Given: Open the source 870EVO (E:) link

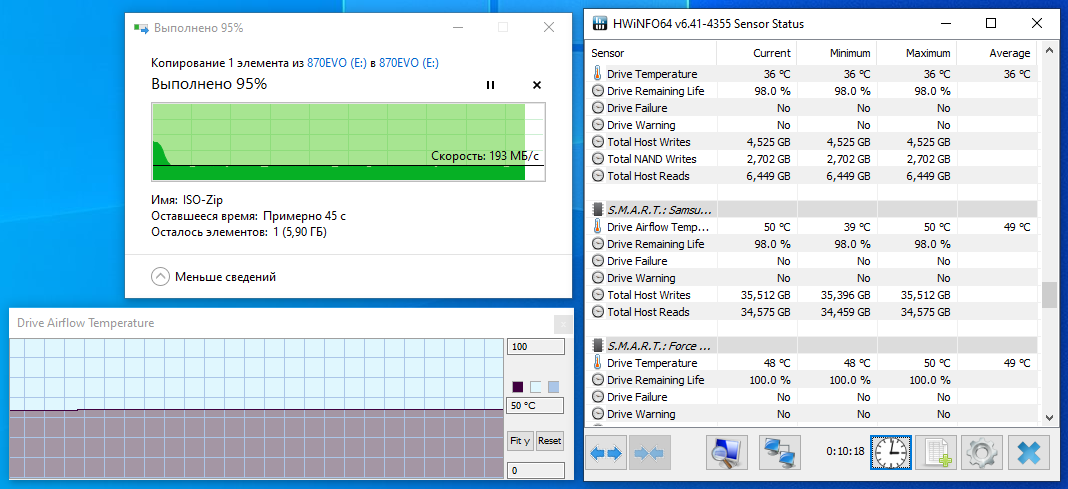Looking at the screenshot, I should 336,63.
